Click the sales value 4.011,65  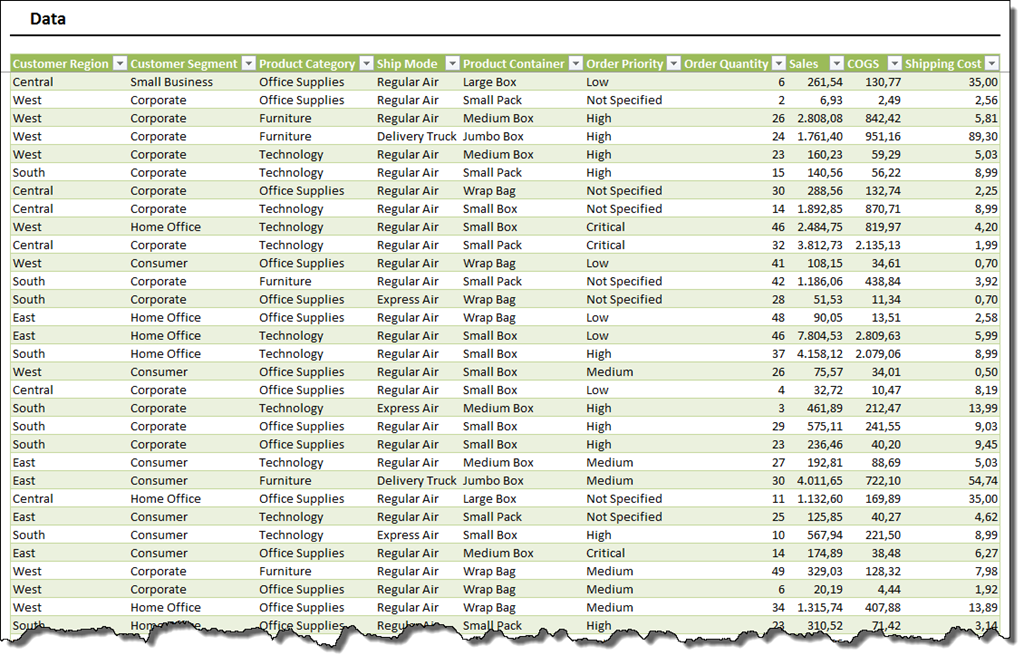(820, 481)
